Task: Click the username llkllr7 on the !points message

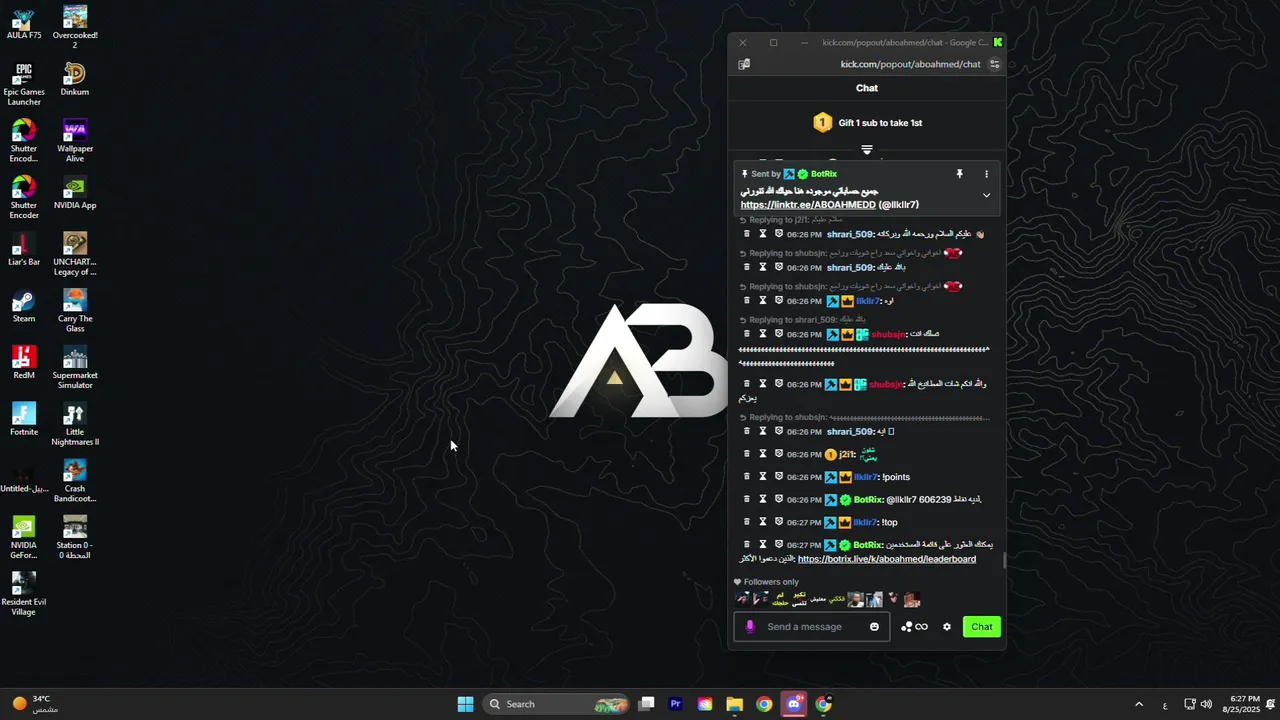Action: pyautogui.click(x=866, y=477)
